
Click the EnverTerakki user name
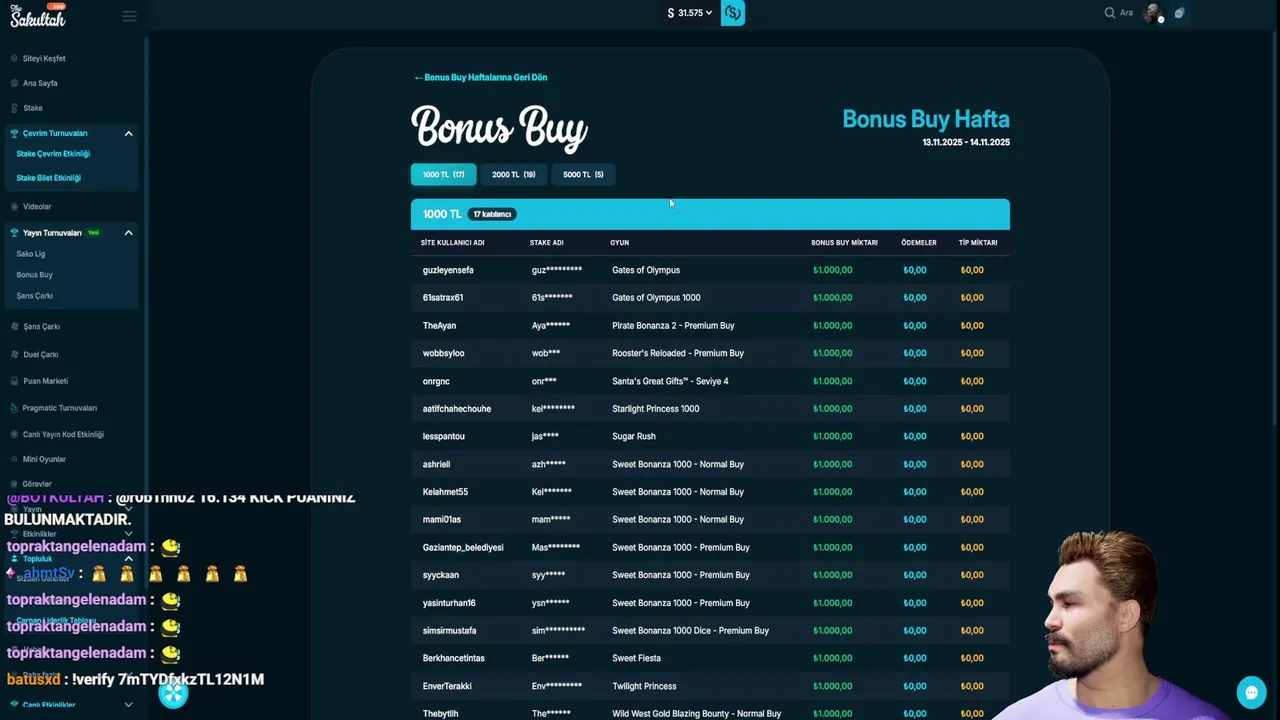[447, 686]
